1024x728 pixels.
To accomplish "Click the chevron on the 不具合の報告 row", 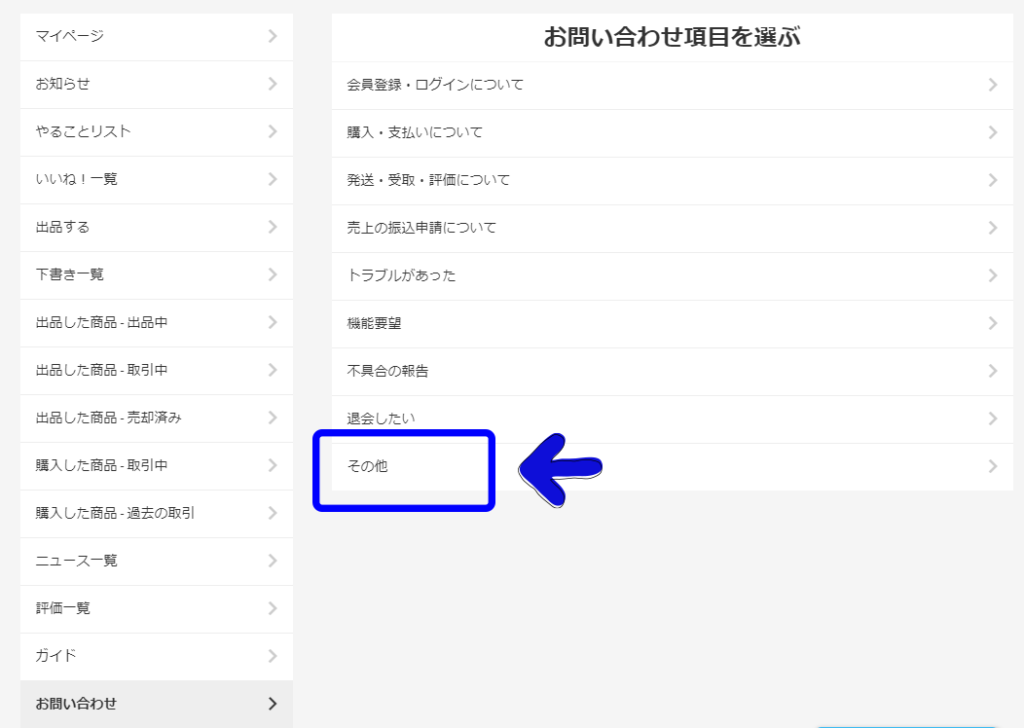I will pos(992,371).
